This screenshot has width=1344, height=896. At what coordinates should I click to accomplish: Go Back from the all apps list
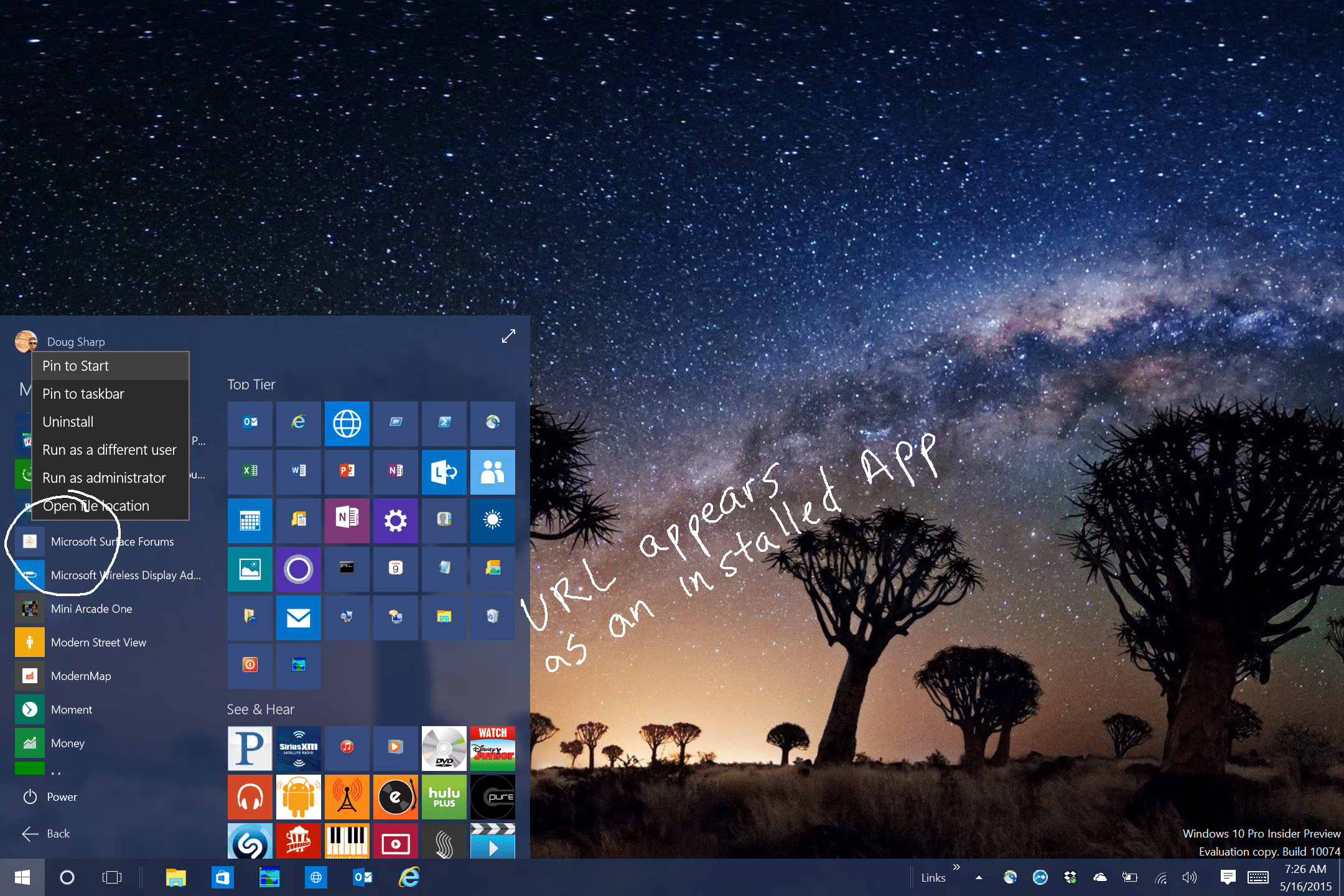click(x=46, y=834)
